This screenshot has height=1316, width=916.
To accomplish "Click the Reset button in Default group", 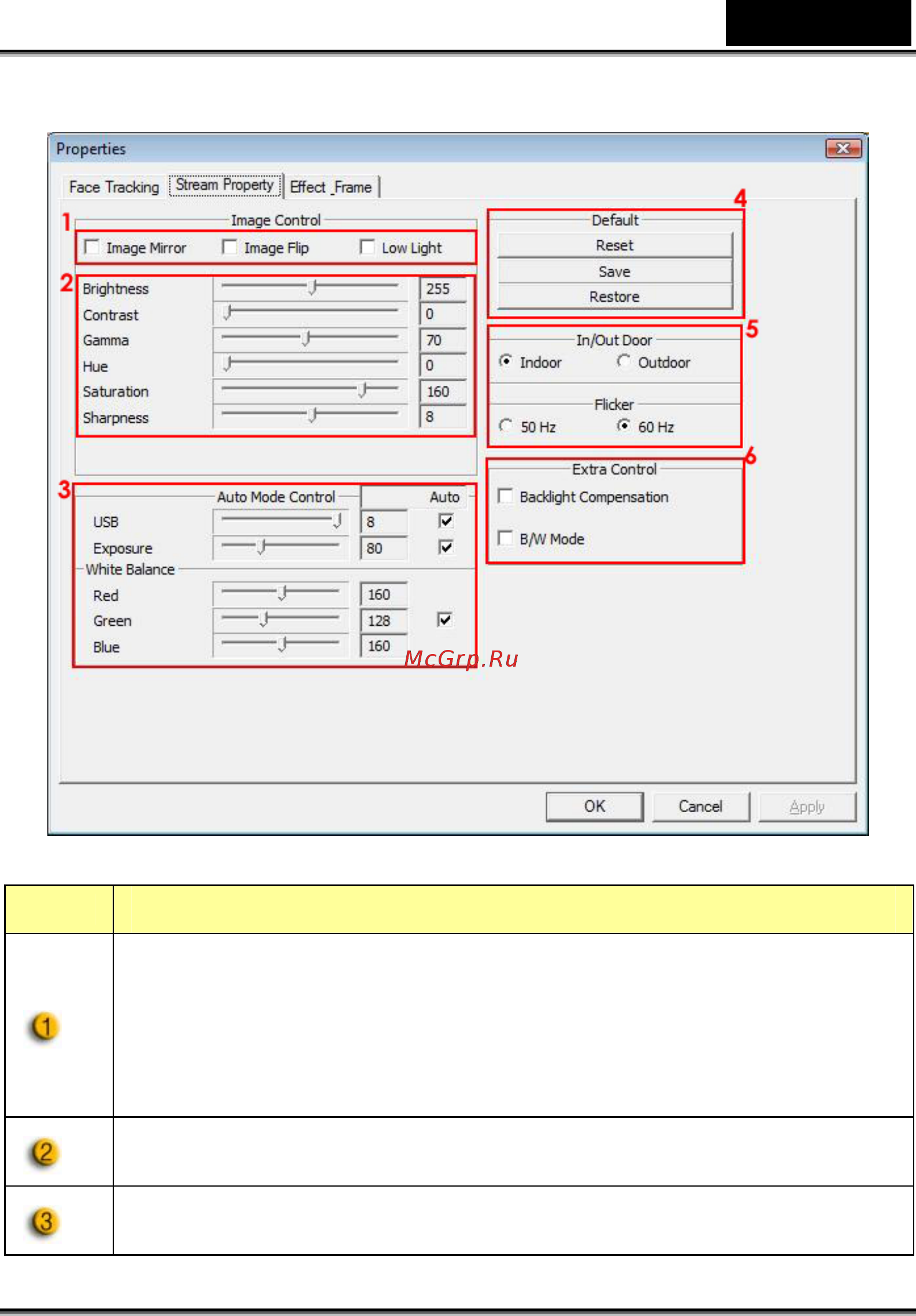I will 615,246.
